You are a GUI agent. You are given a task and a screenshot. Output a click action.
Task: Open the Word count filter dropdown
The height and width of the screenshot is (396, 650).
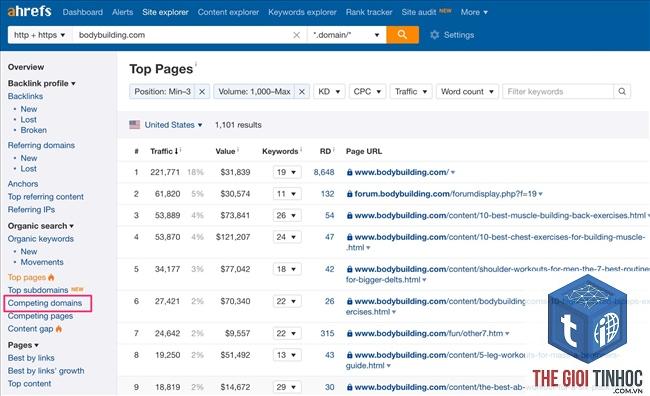pos(467,92)
